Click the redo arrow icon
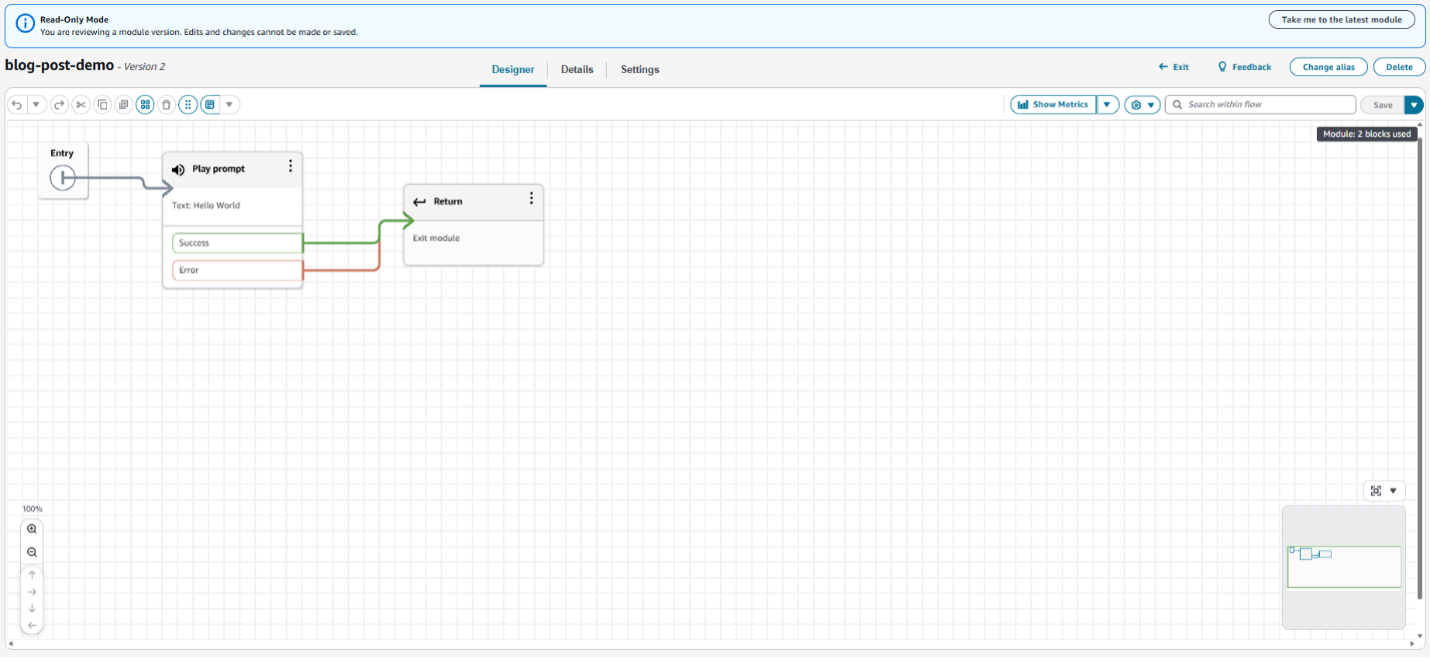 coord(59,105)
